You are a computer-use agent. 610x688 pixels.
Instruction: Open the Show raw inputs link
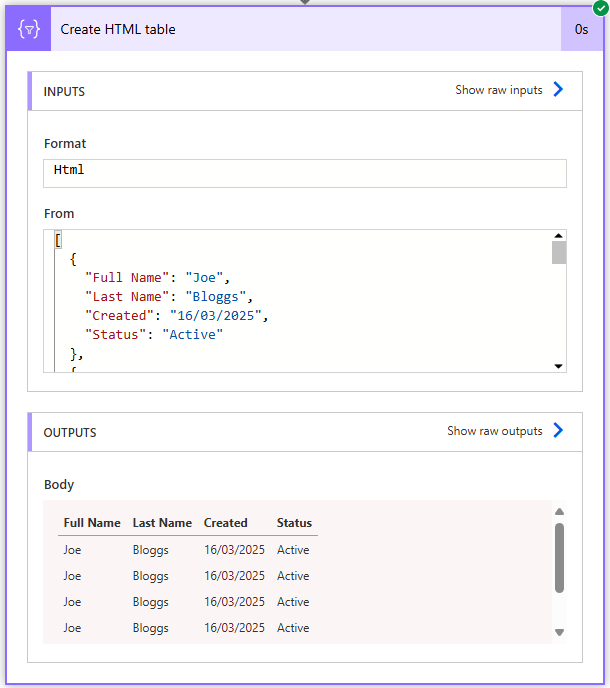pos(498,90)
